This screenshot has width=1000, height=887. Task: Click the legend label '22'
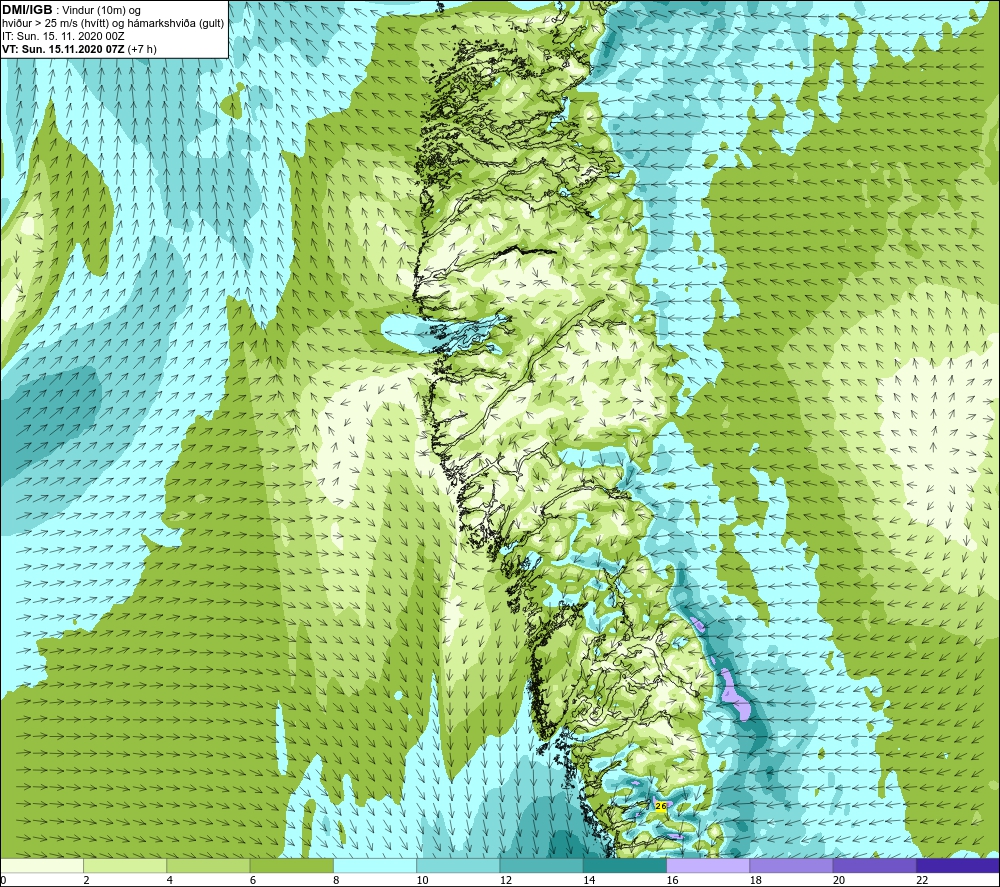tap(922, 880)
